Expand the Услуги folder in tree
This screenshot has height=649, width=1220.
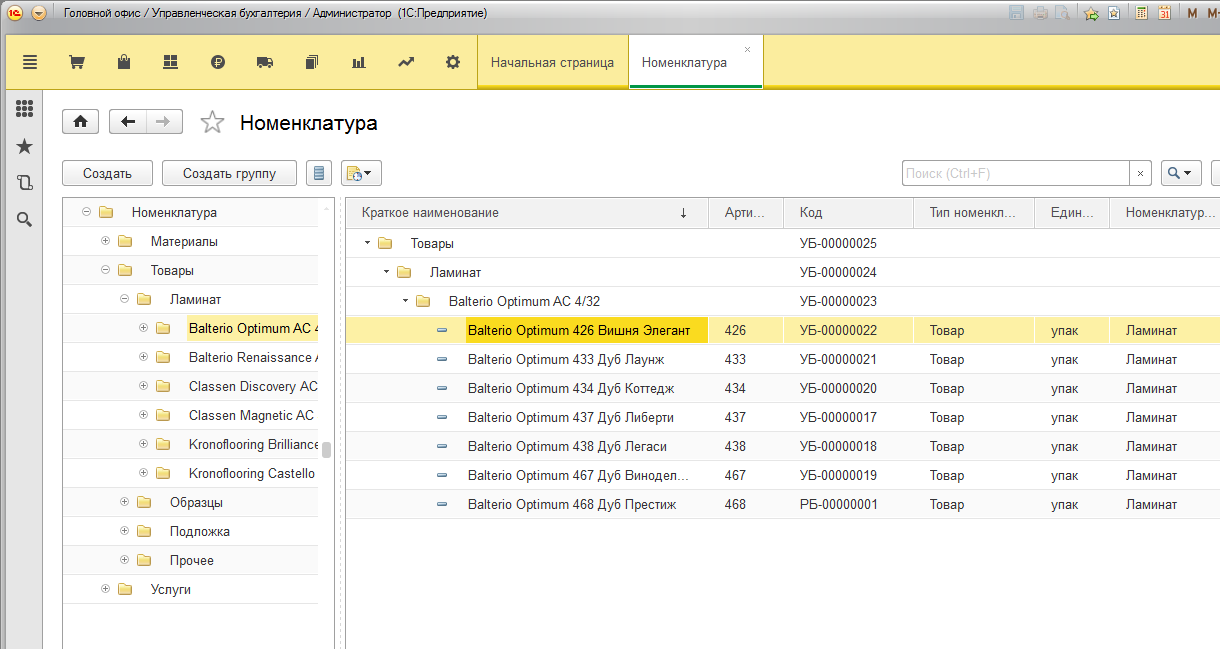[x=105, y=589]
